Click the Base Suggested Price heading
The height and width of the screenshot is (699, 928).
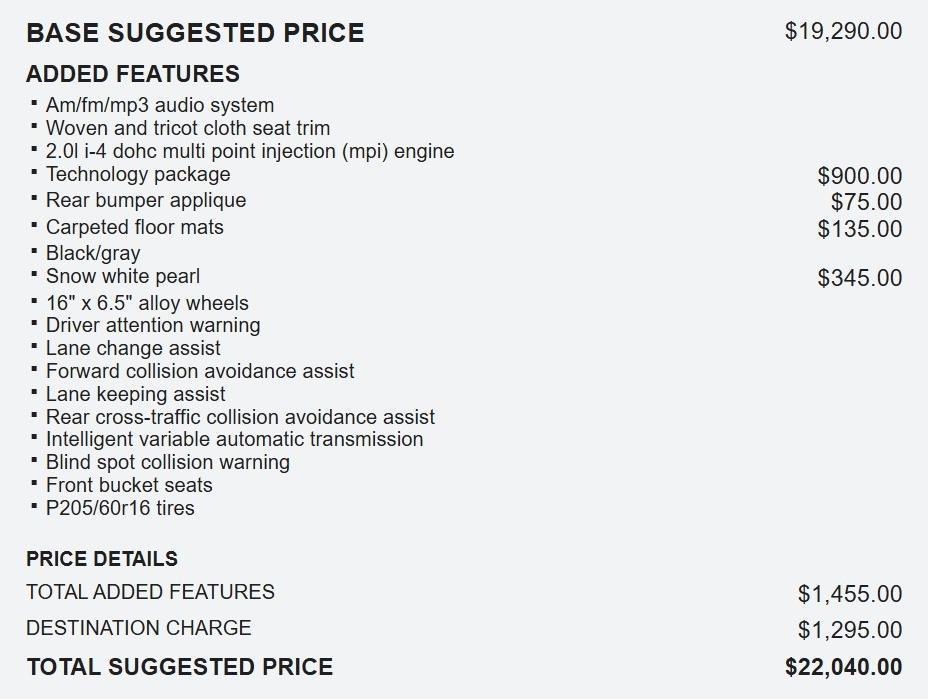coord(195,33)
